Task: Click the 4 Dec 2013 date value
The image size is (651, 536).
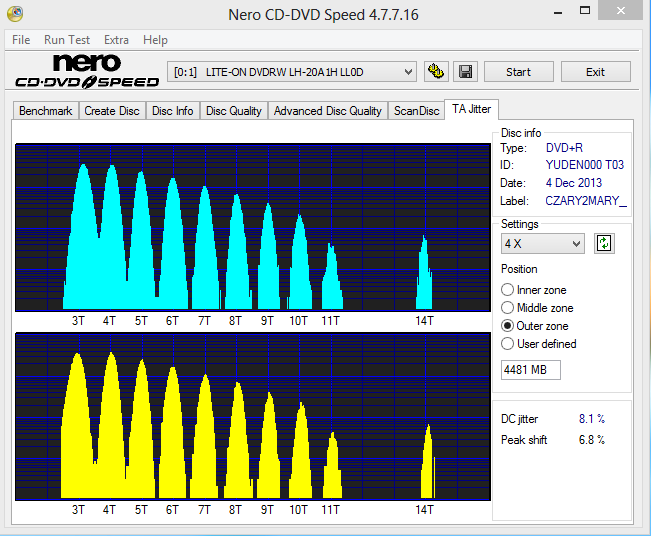Action: click(574, 183)
